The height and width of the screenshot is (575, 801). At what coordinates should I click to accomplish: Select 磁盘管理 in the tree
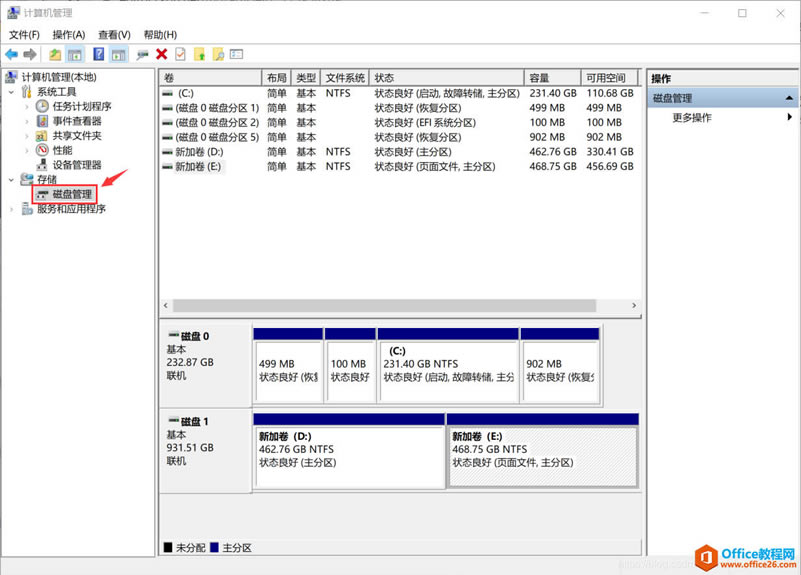pyautogui.click(x=72, y=194)
